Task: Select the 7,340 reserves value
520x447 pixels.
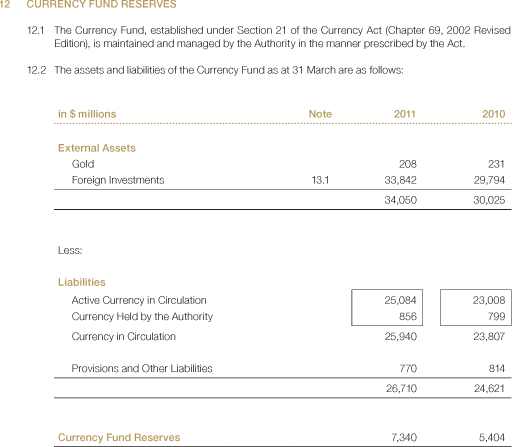Action: tap(404, 437)
